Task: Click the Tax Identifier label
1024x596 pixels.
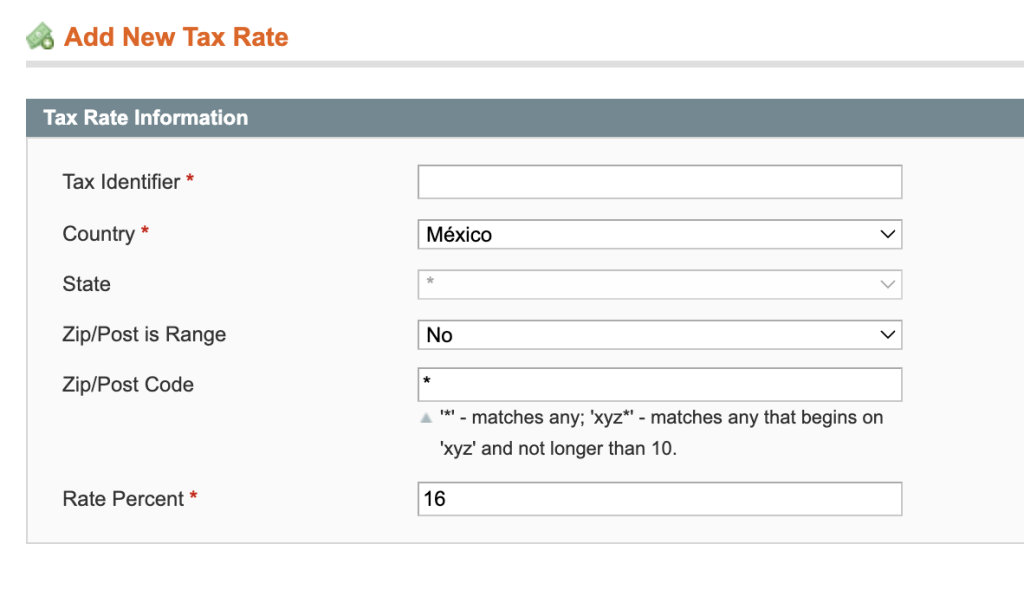Action: [121, 181]
